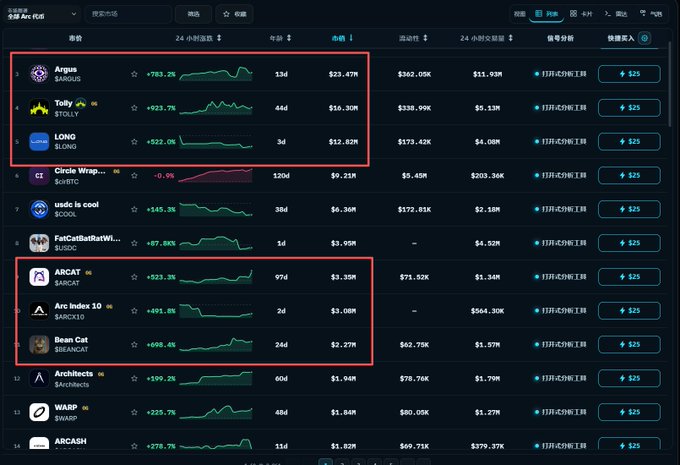Open analysis tool link for Architects
680x465 pixels.
tap(560, 379)
